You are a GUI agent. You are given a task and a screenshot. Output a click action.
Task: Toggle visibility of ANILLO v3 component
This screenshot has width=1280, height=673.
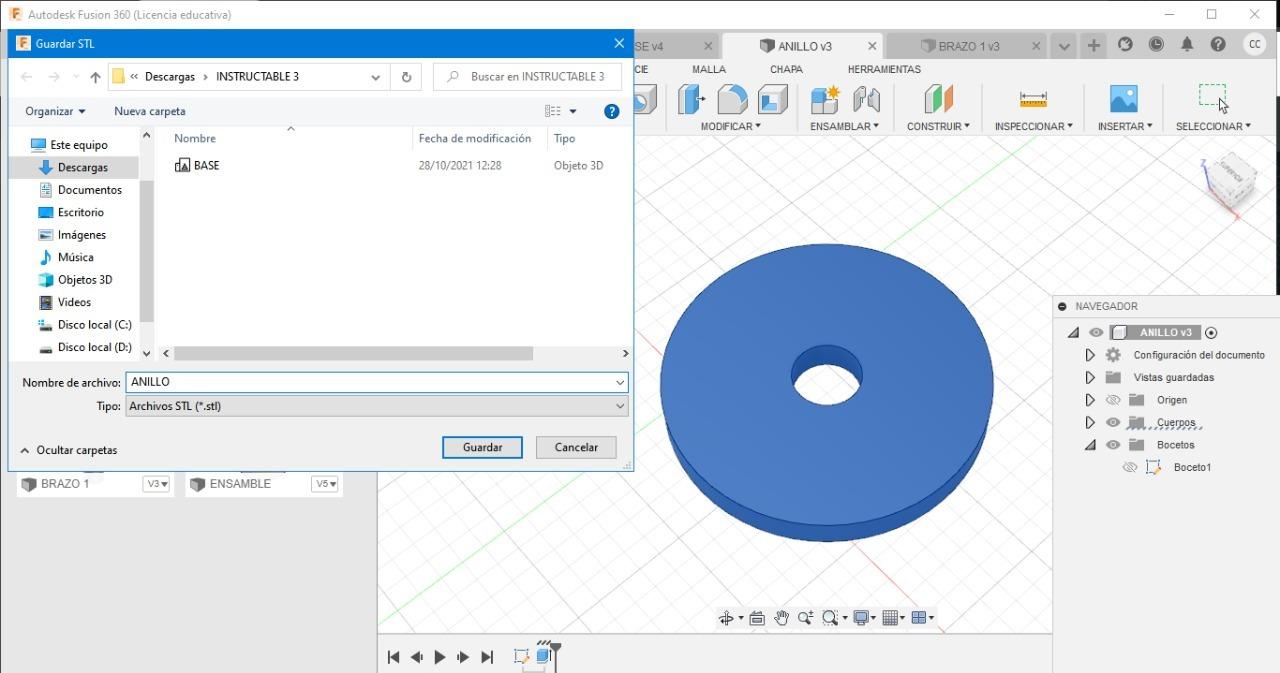pyautogui.click(x=1097, y=333)
